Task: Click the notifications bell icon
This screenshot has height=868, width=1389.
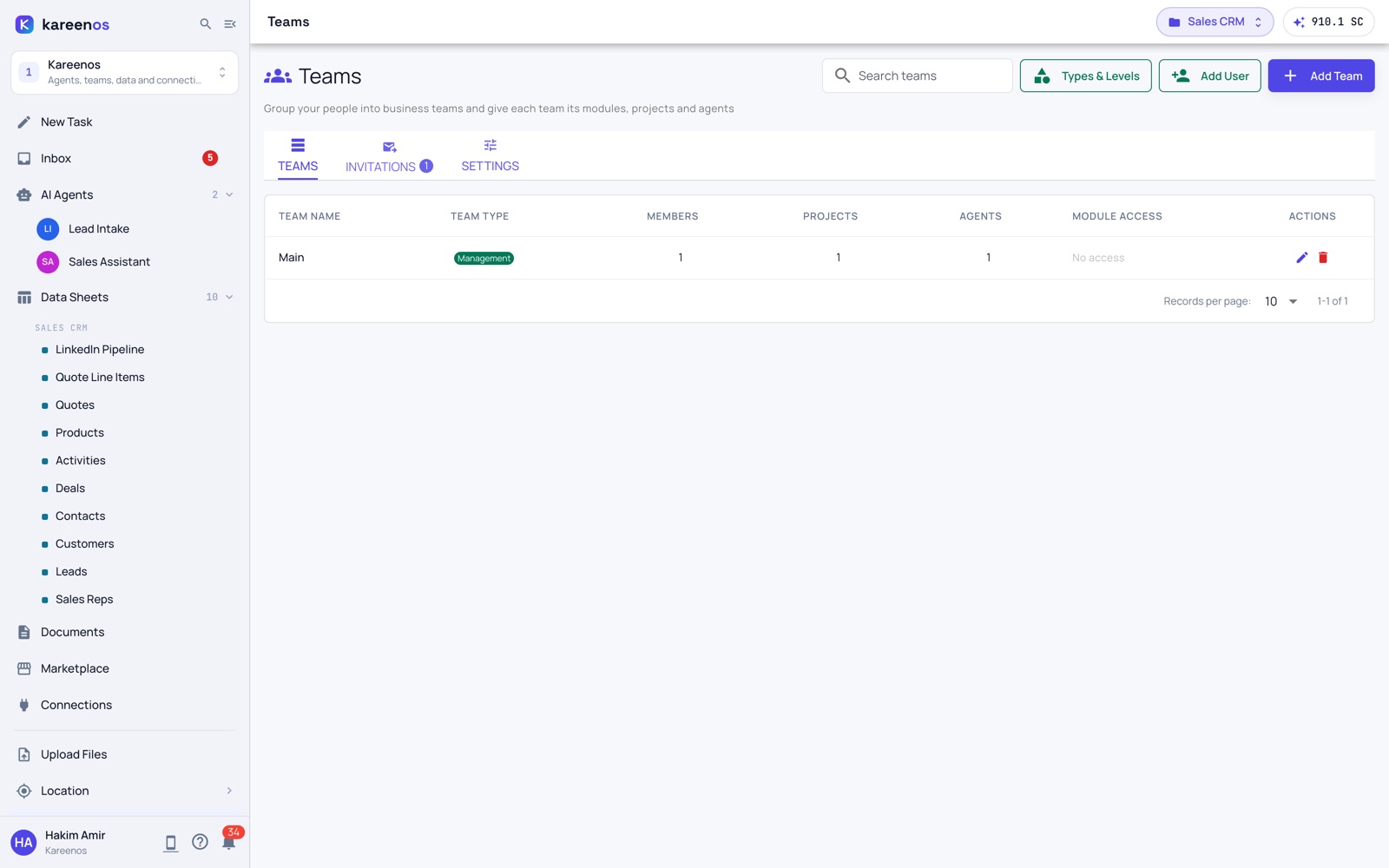Action: [229, 841]
